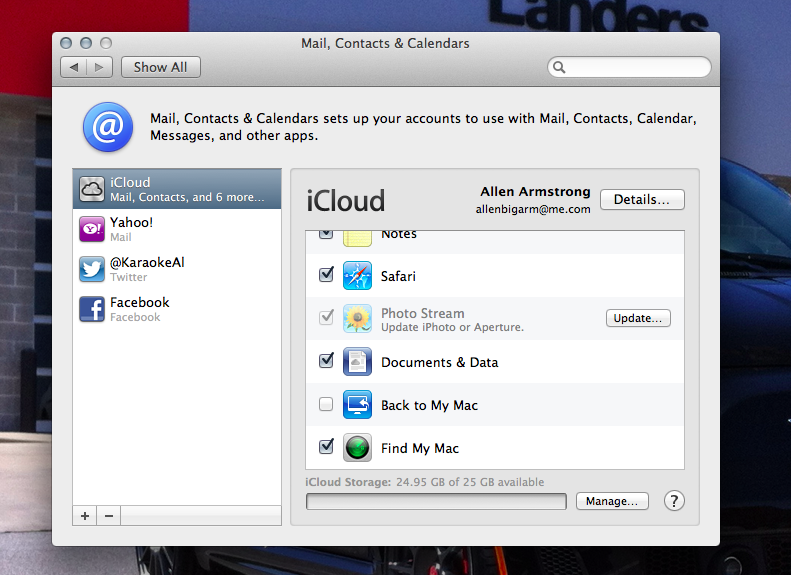This screenshot has height=575, width=791.
Task: Uncheck Documents & Data checkbox
Action: pyautogui.click(x=326, y=361)
